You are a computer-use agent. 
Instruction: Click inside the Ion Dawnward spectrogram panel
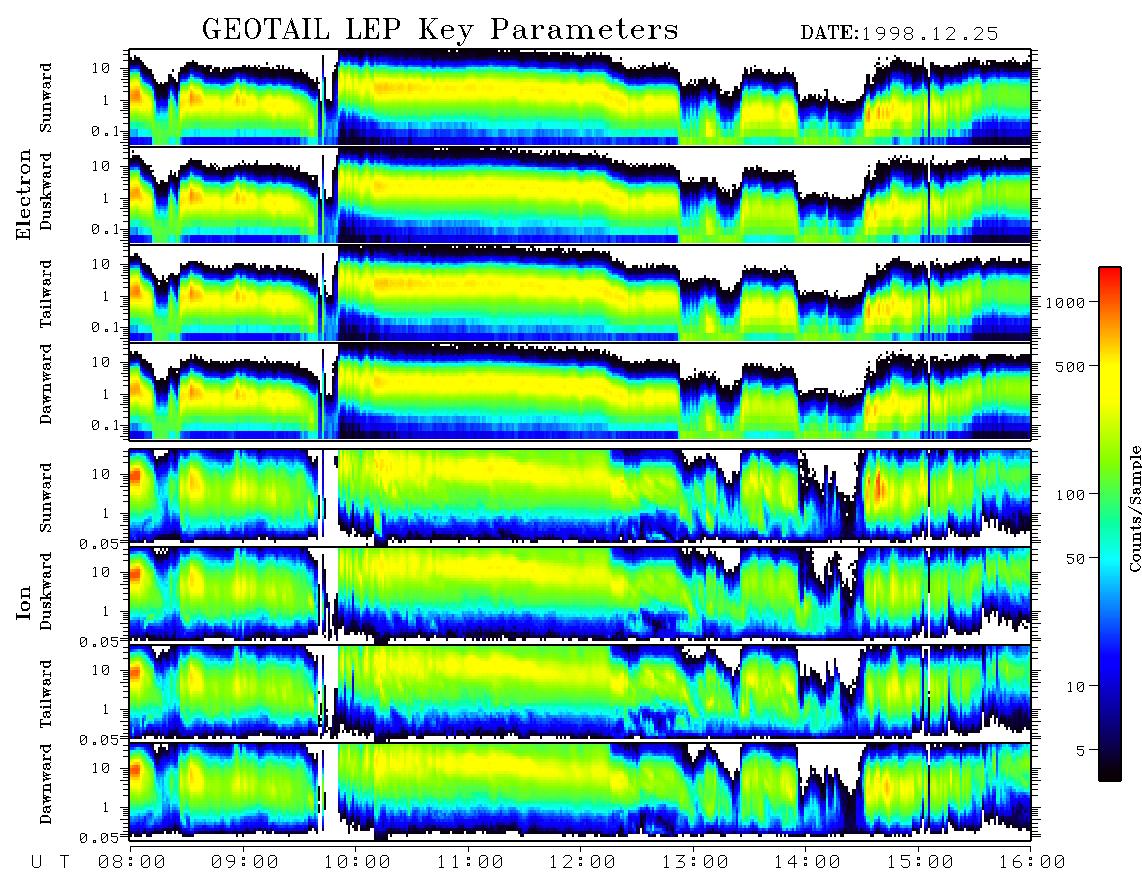(580, 792)
